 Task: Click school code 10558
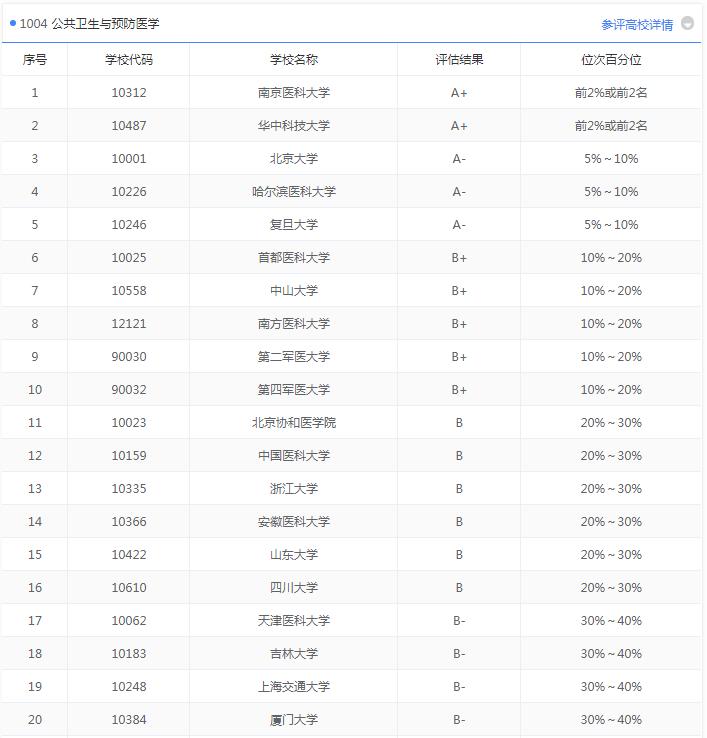click(x=129, y=290)
